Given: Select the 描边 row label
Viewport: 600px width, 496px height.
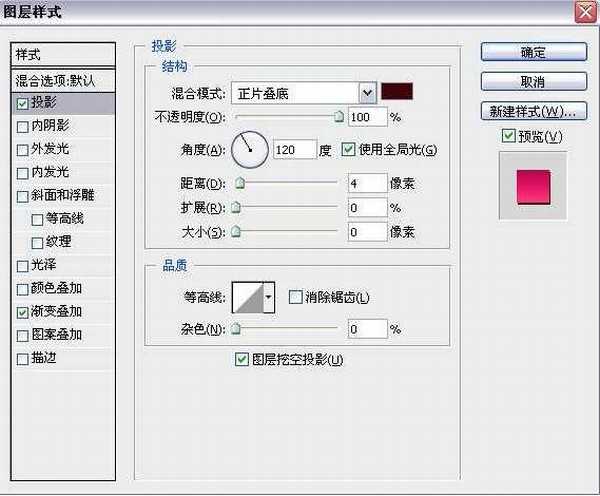Looking at the screenshot, I should pyautogui.click(x=44, y=358).
